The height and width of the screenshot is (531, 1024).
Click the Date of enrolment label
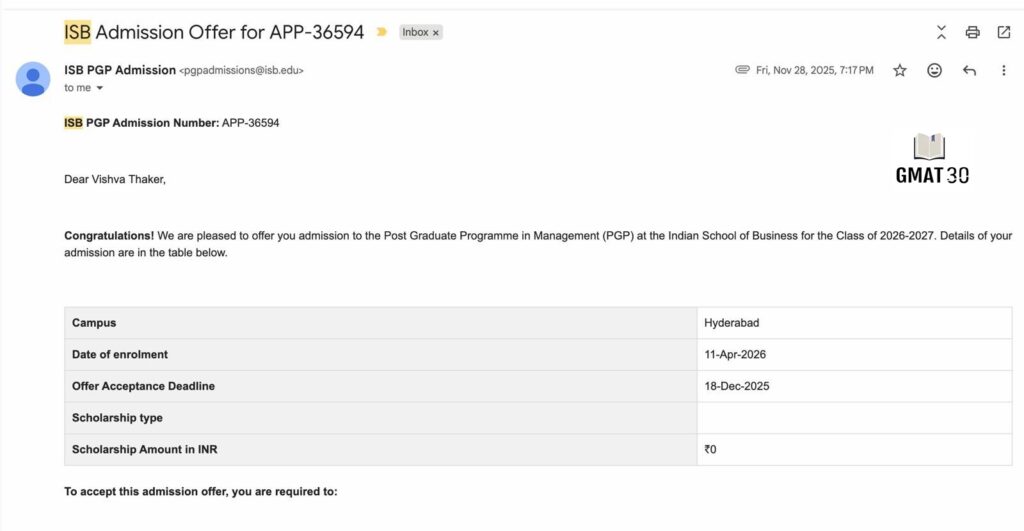click(x=120, y=354)
